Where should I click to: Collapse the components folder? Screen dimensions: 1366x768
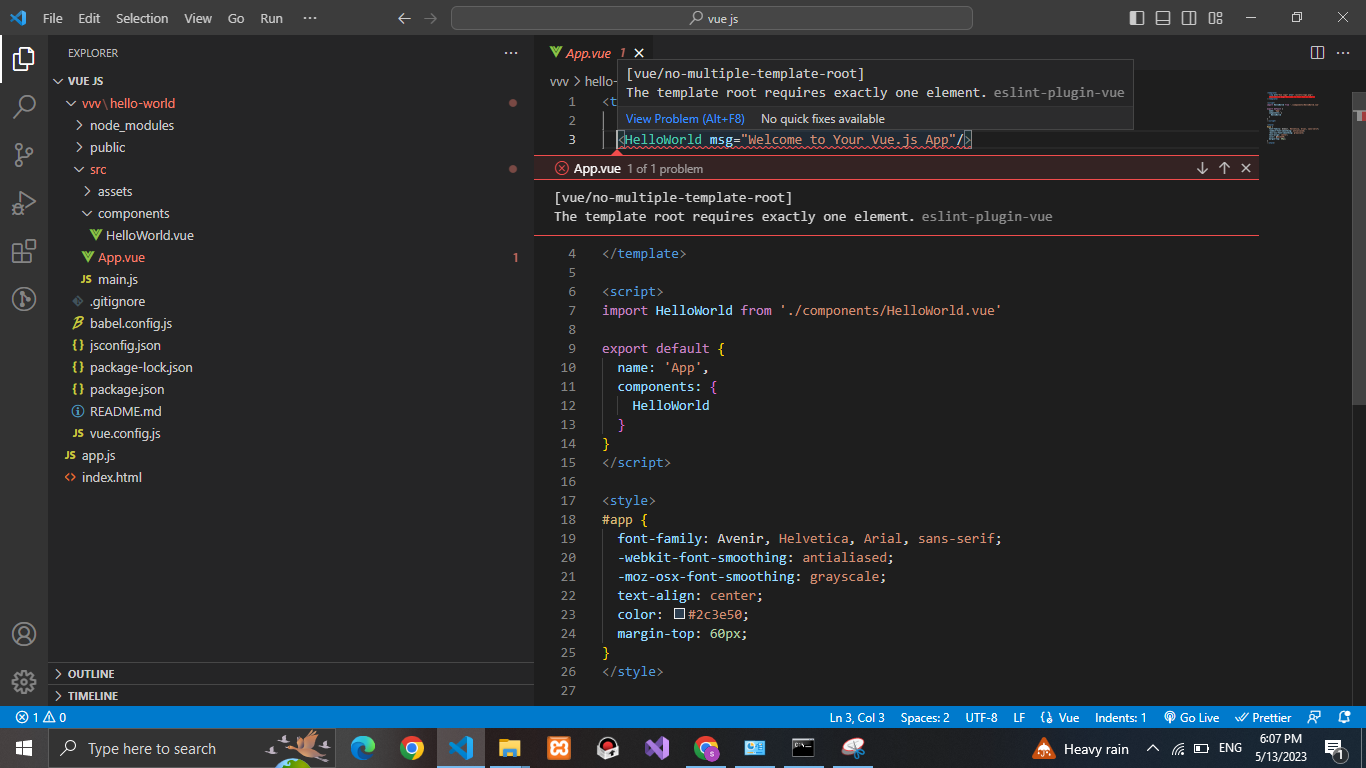pos(133,213)
